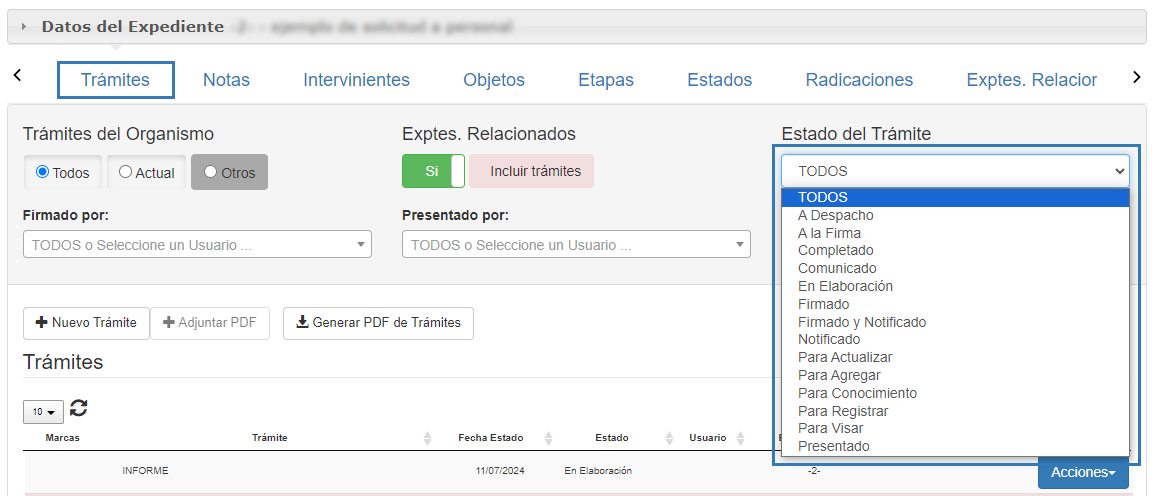Select the Todos radio button
1156x496 pixels.
(x=43, y=172)
